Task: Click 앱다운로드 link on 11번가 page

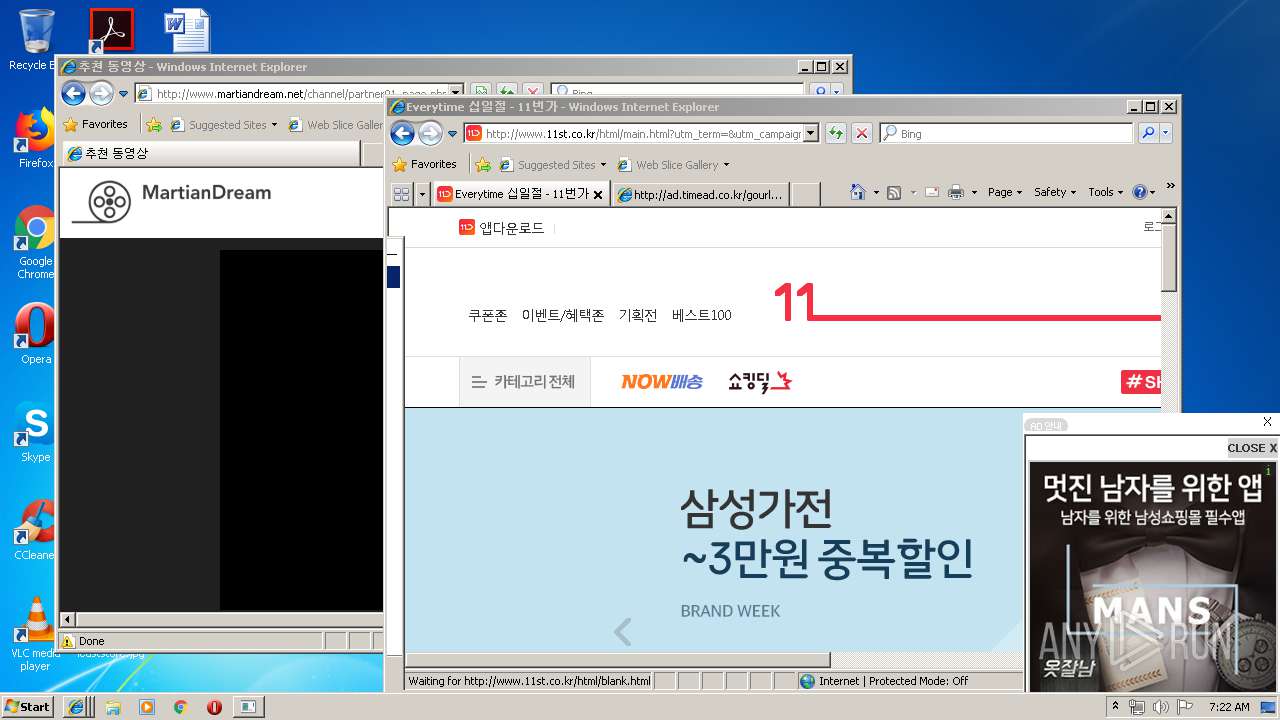Action: (x=502, y=228)
